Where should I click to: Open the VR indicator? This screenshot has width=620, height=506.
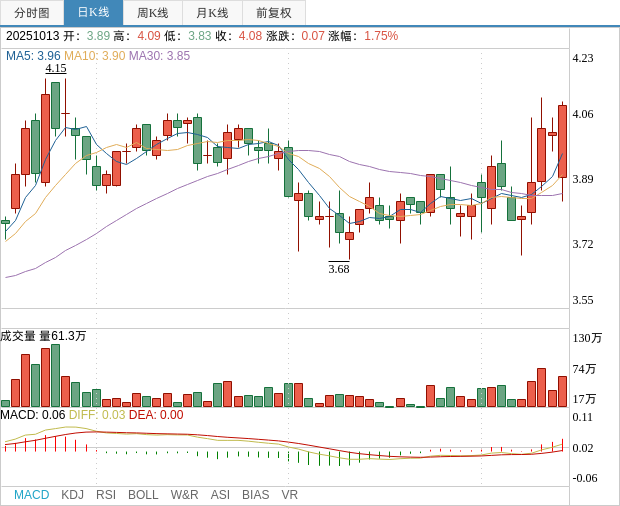[x=289, y=495]
